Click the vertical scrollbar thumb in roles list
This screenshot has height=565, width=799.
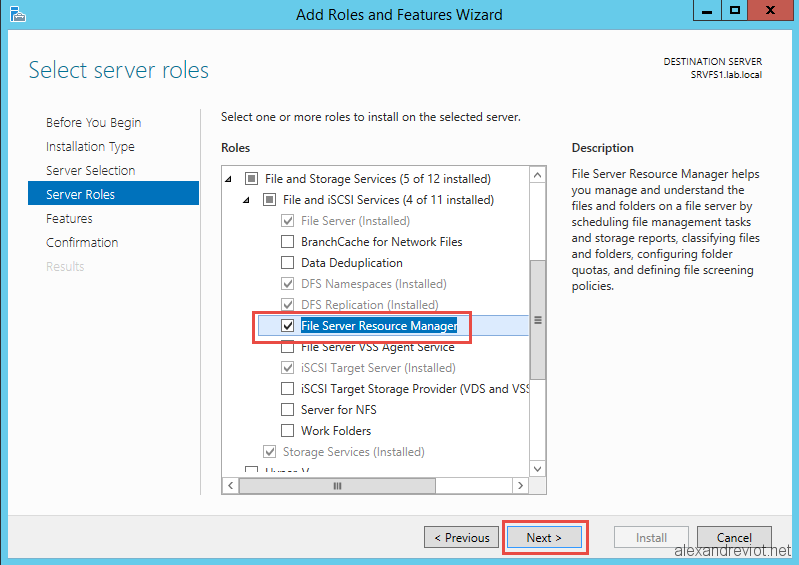pos(537,320)
